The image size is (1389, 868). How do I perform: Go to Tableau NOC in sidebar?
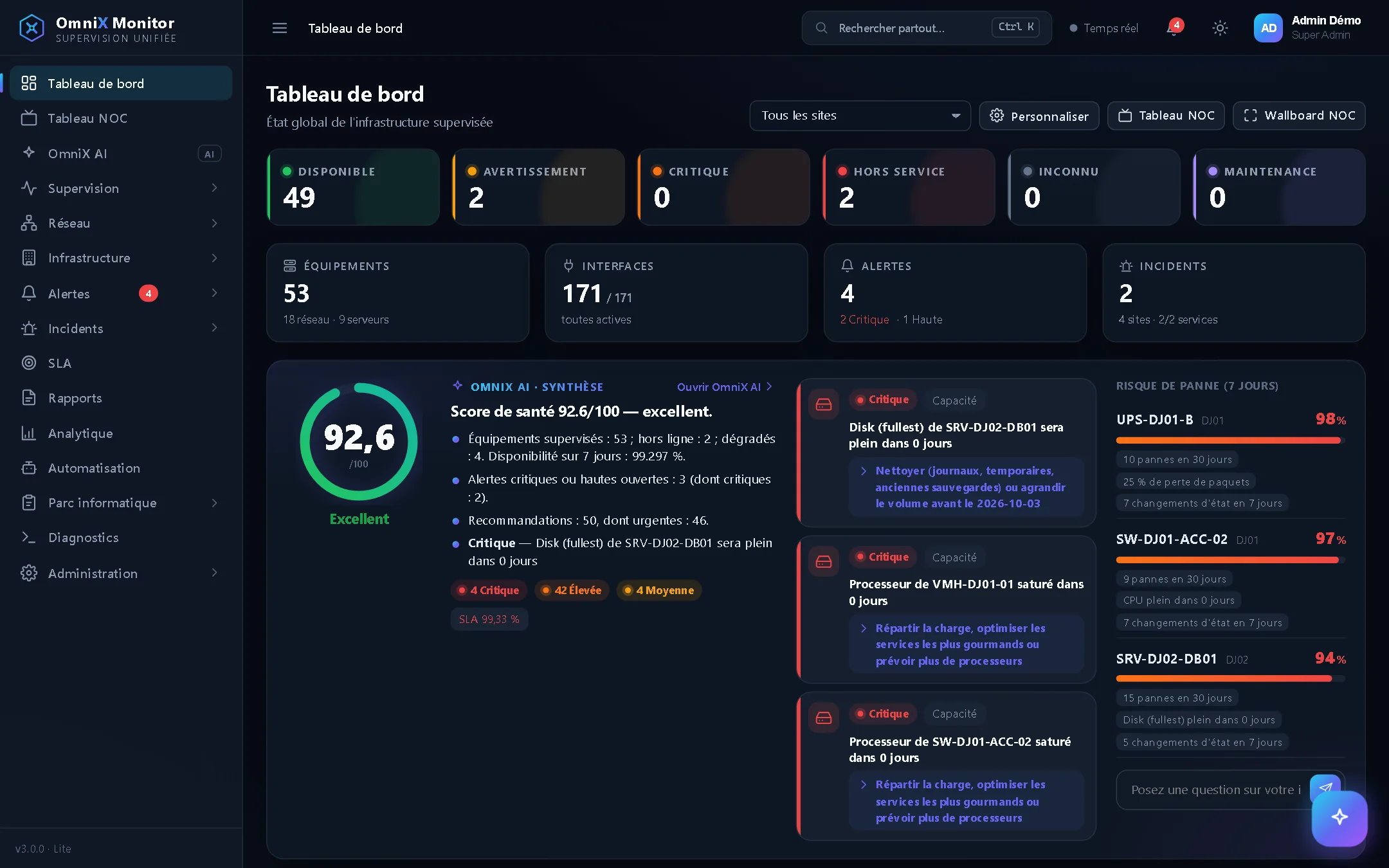[x=121, y=118]
